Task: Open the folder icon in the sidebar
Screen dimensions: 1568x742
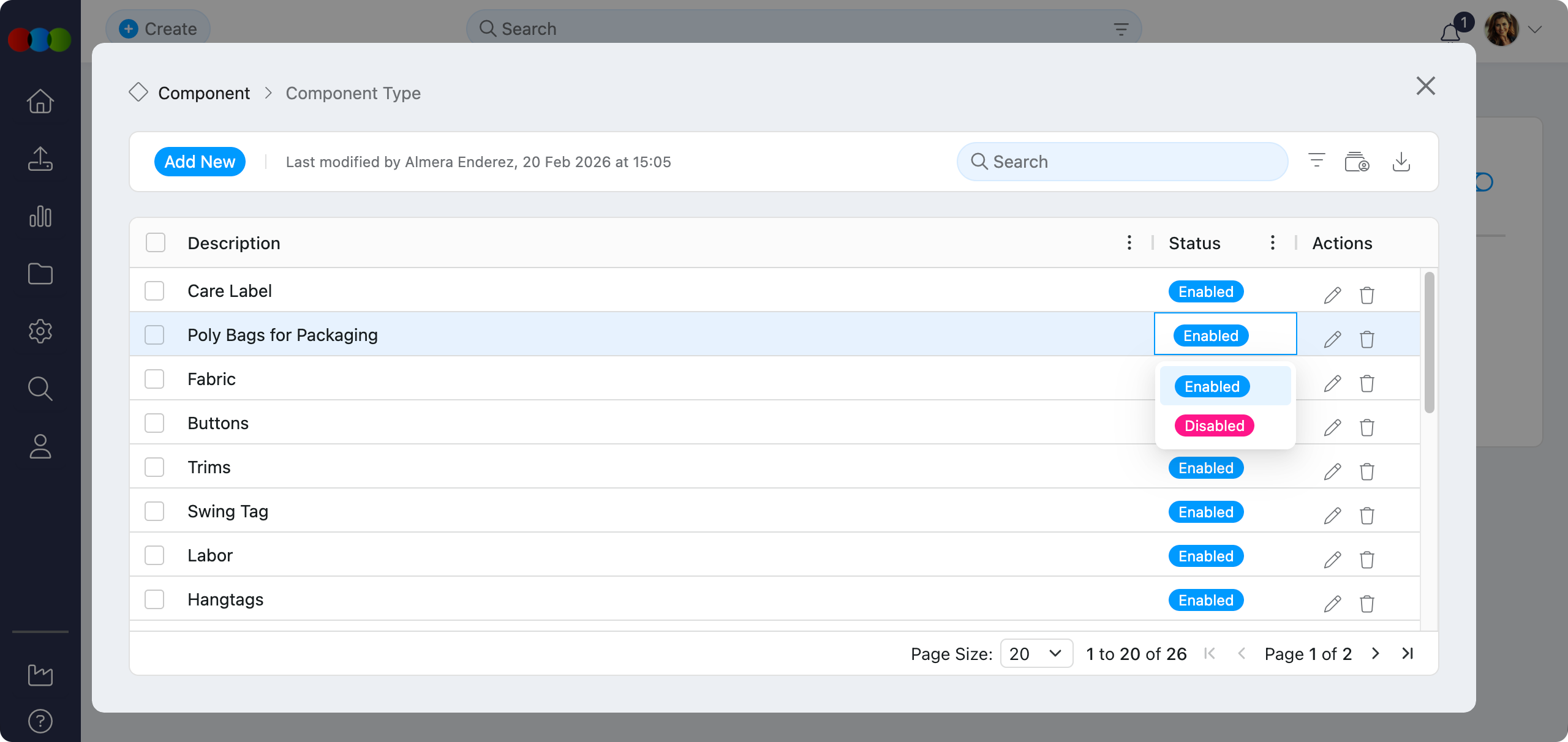Action: [x=39, y=274]
